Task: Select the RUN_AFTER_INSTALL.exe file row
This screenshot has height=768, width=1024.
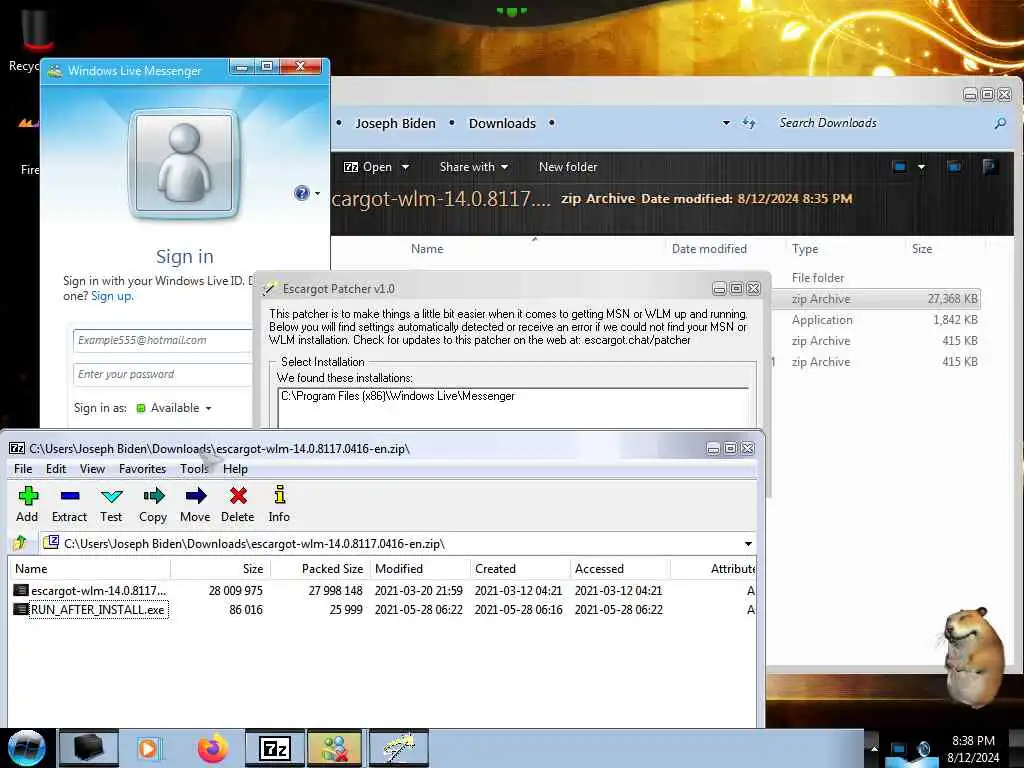Action: pos(382,610)
